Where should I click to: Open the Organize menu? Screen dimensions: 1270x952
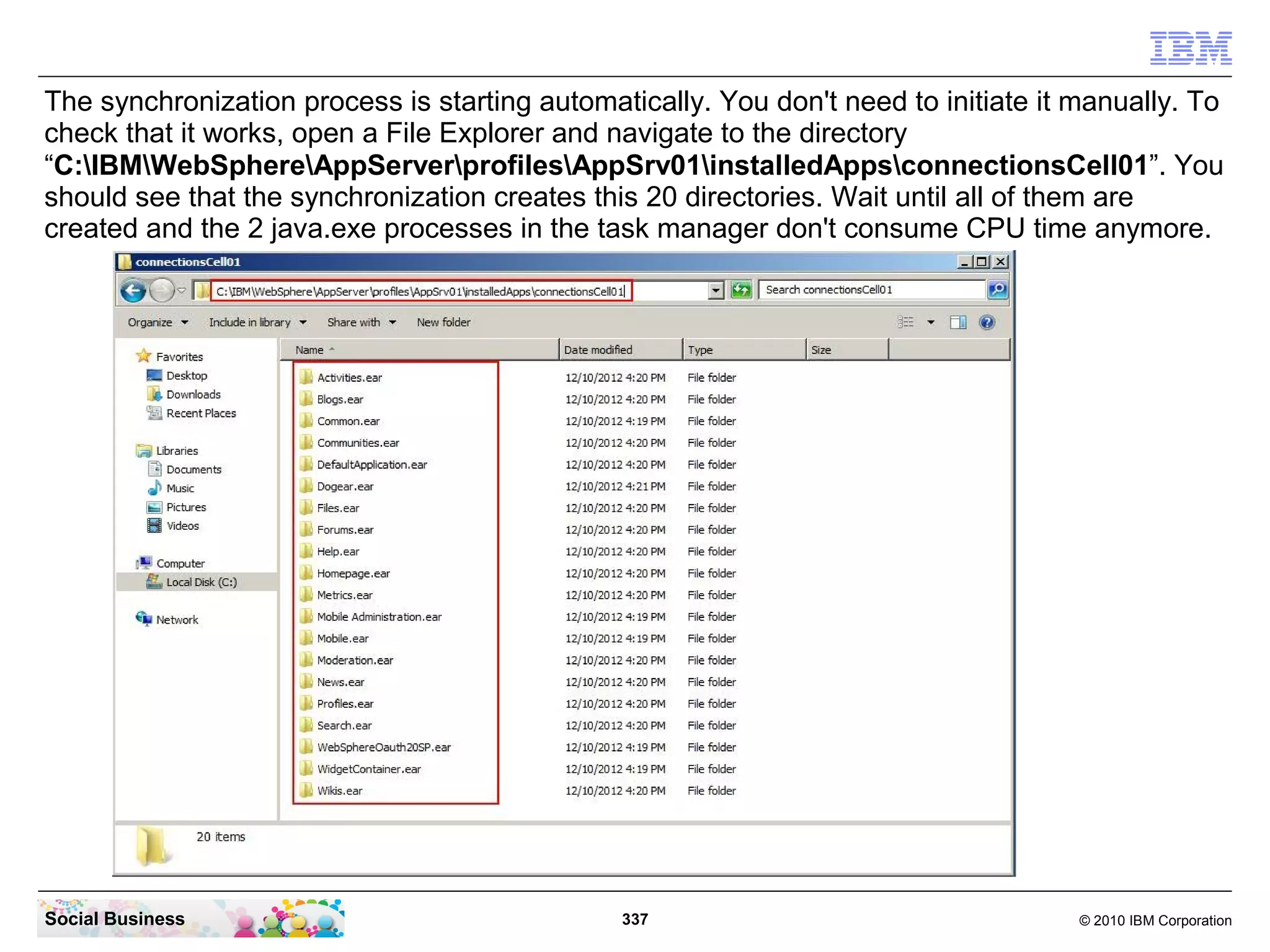point(158,322)
